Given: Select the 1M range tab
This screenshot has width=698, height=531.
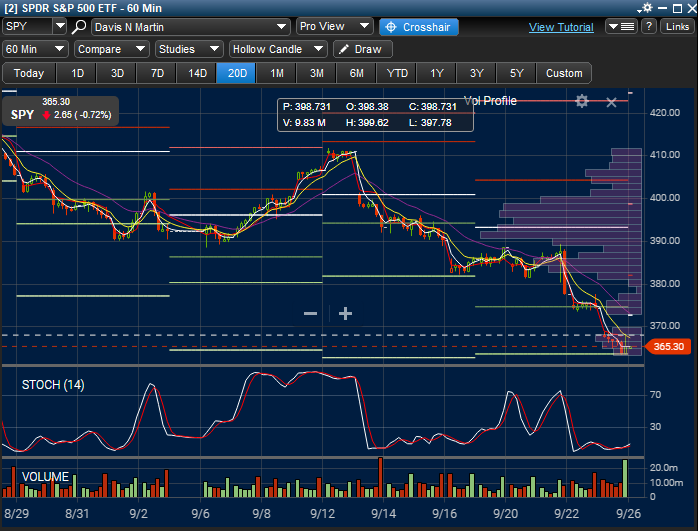Looking at the screenshot, I should coord(277,73).
